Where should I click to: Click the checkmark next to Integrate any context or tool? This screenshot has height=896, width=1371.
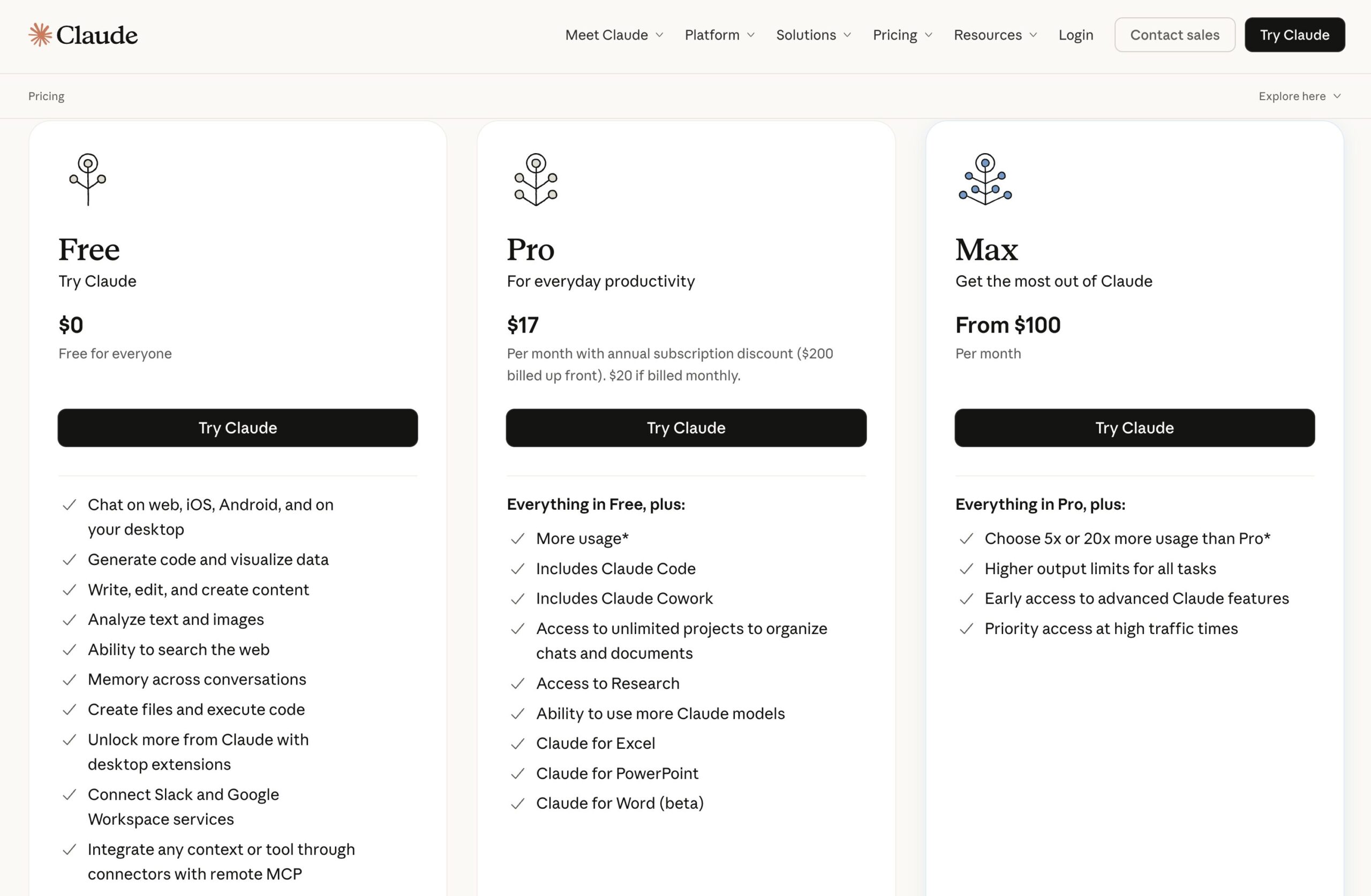click(69, 849)
